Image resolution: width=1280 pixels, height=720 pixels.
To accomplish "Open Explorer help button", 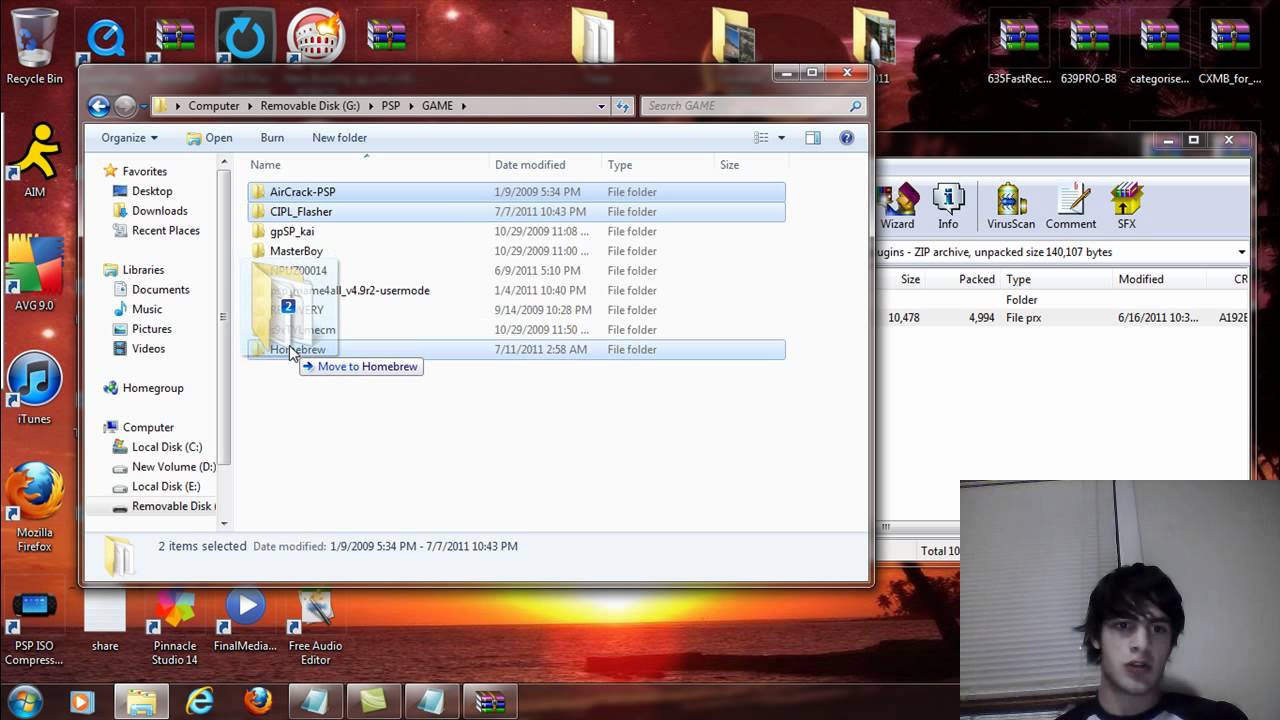I will (847, 138).
